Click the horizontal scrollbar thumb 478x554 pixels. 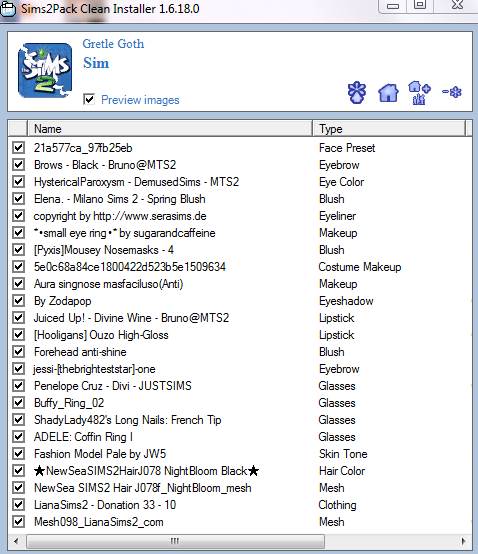175,541
